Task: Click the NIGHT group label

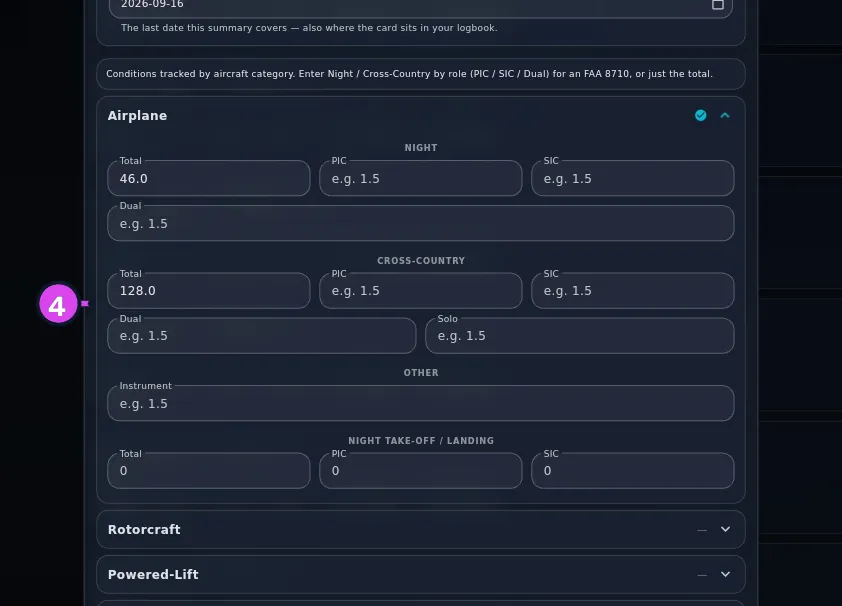Action: point(420,148)
